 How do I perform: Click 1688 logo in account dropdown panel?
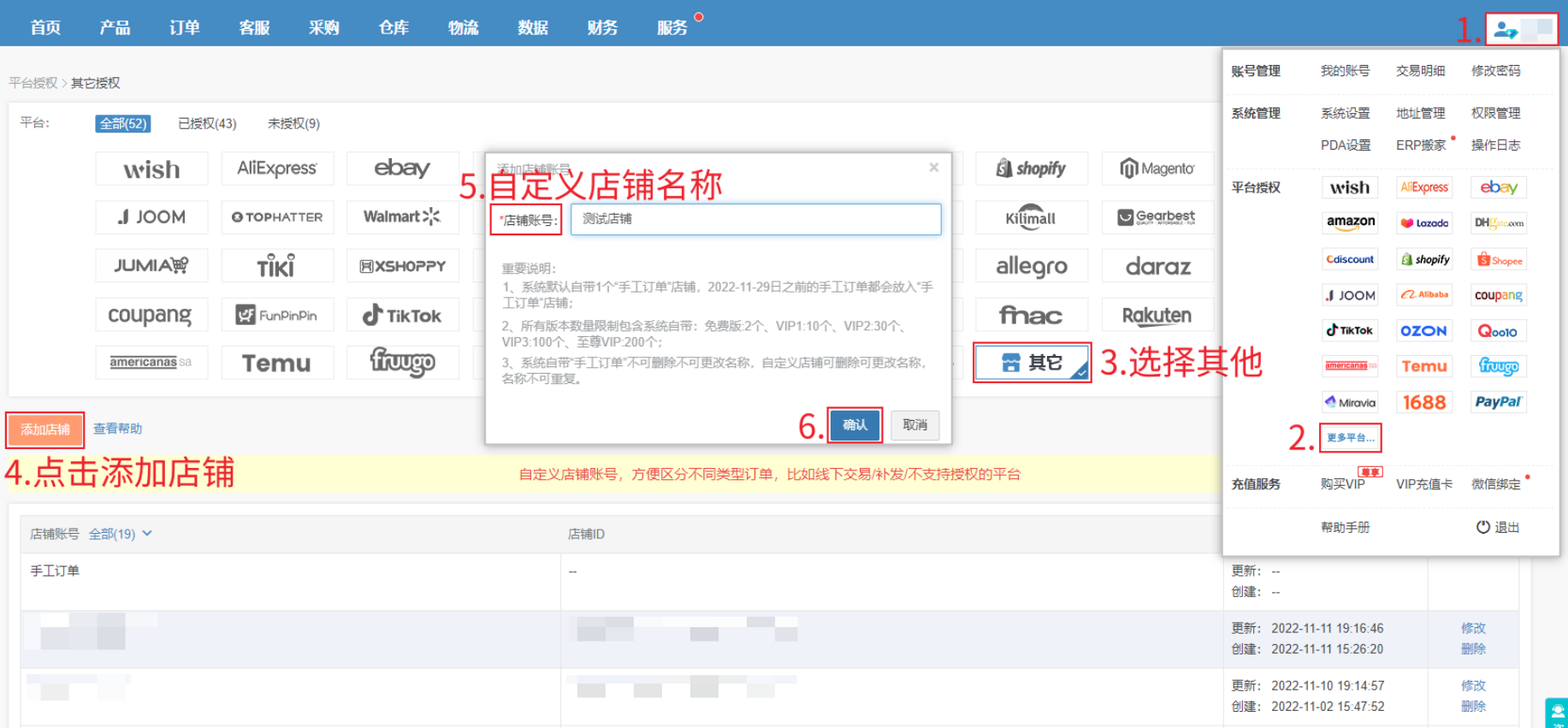point(1424,402)
